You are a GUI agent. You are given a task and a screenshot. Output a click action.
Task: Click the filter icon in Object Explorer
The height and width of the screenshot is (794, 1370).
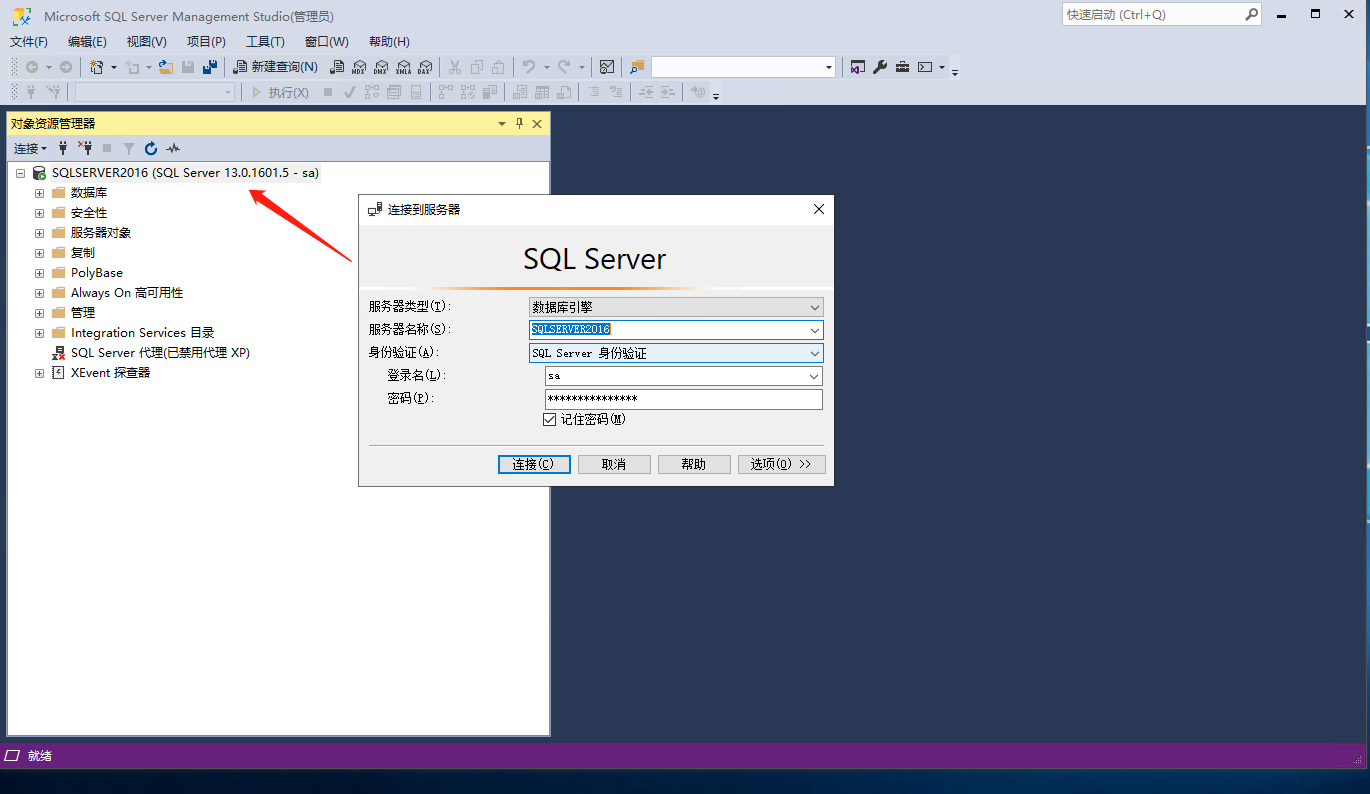pyautogui.click(x=129, y=148)
